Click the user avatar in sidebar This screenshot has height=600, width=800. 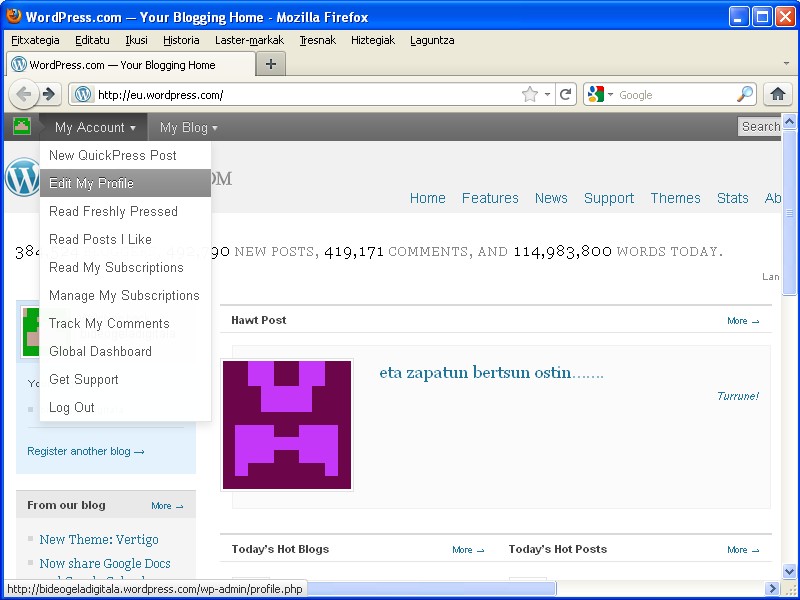(32, 332)
